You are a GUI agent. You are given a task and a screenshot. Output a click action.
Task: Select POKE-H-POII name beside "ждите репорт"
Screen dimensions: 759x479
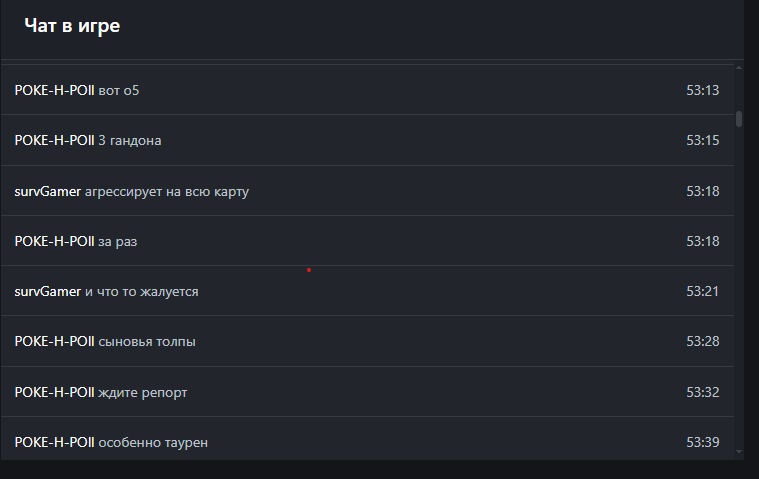click(x=54, y=392)
